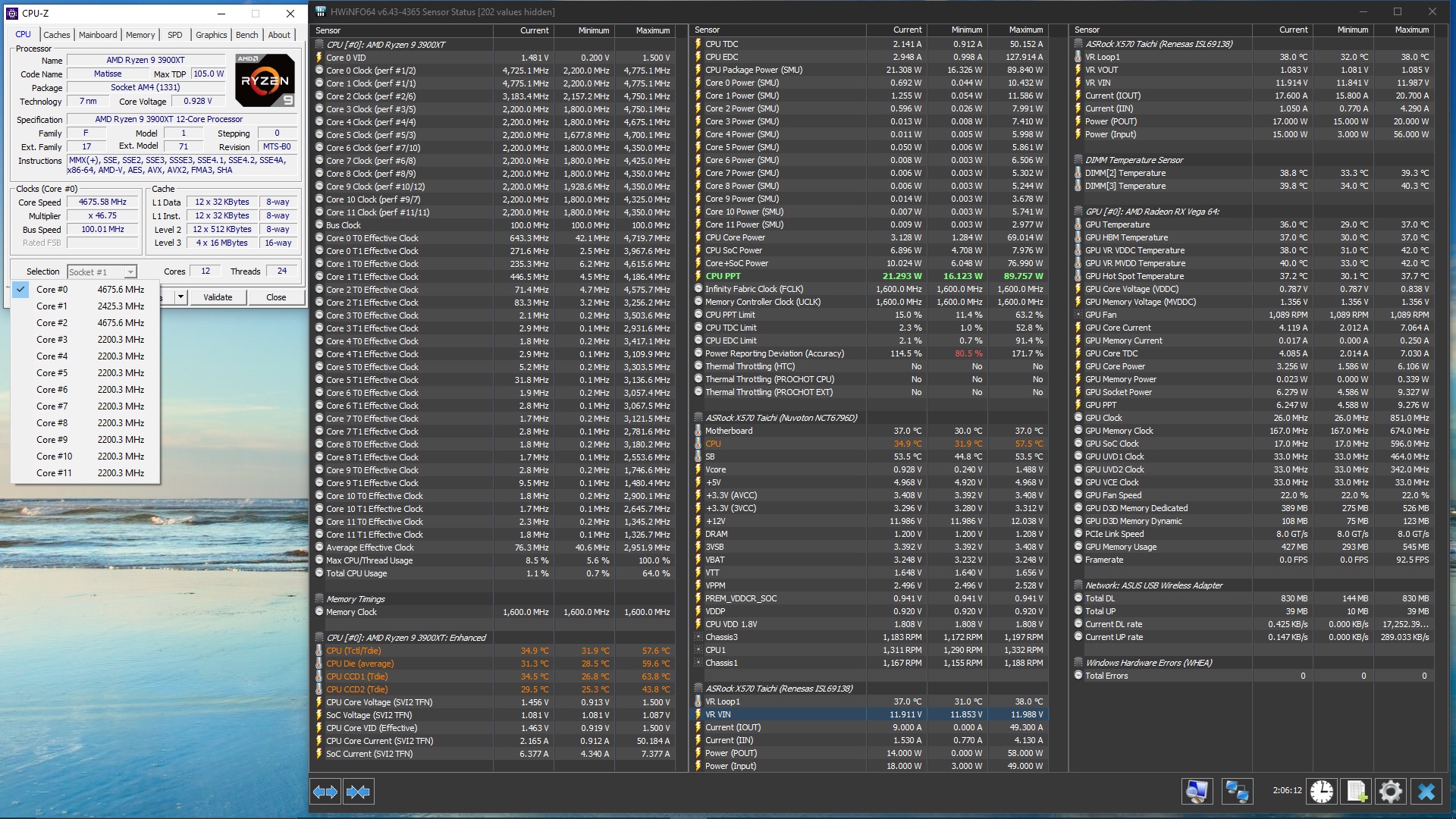Click the blue X close-sensors icon
Viewport: 1456px width, 819px height.
(x=1426, y=792)
